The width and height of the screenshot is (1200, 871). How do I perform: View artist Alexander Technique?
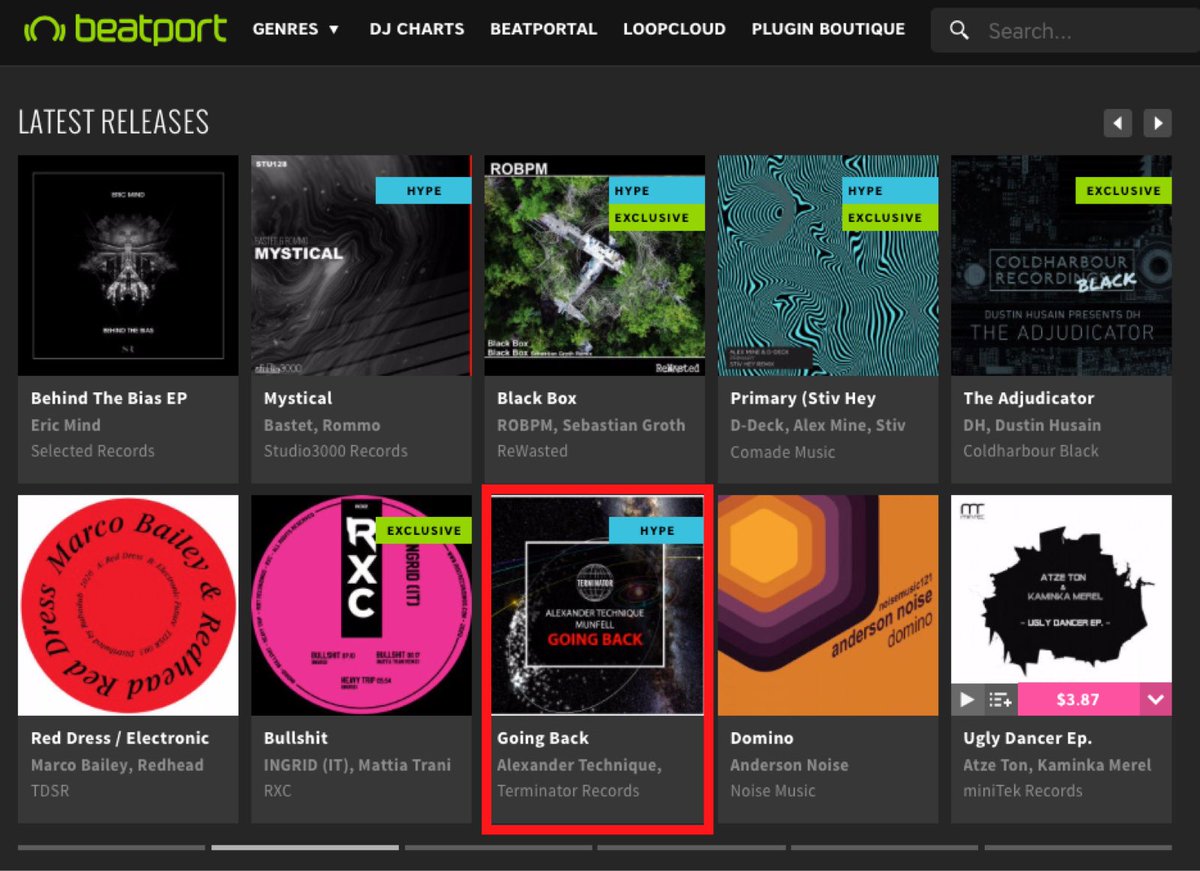click(579, 765)
